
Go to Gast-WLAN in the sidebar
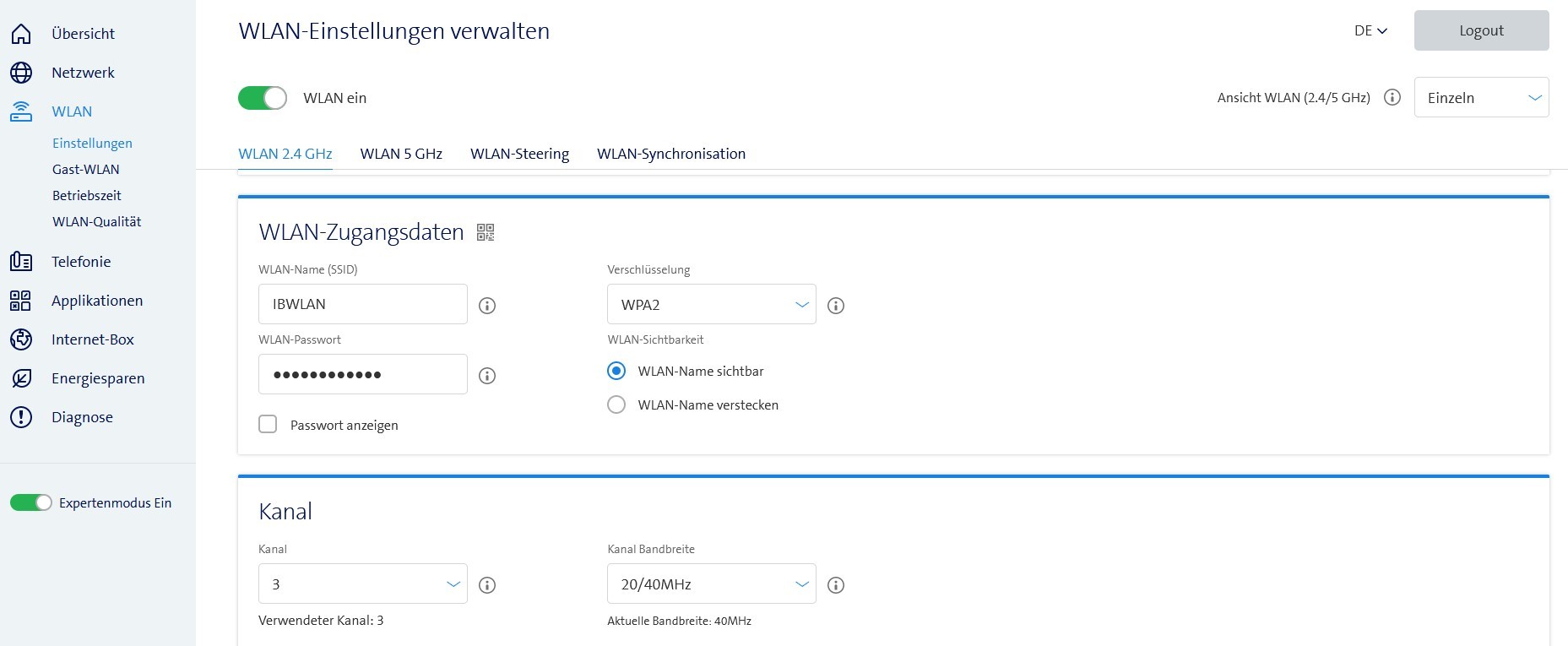[x=86, y=169]
